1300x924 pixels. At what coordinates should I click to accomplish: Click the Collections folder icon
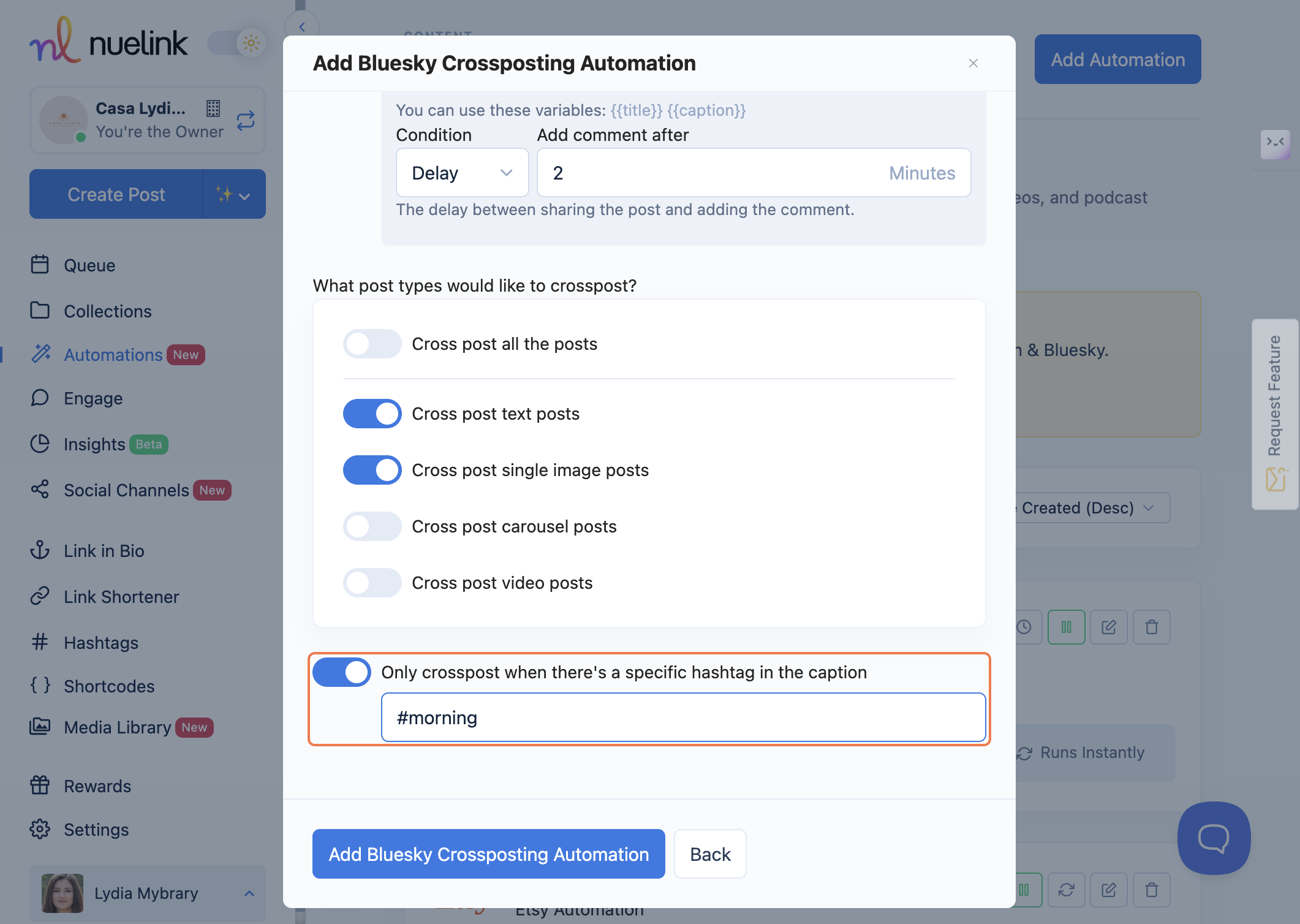pos(40,310)
